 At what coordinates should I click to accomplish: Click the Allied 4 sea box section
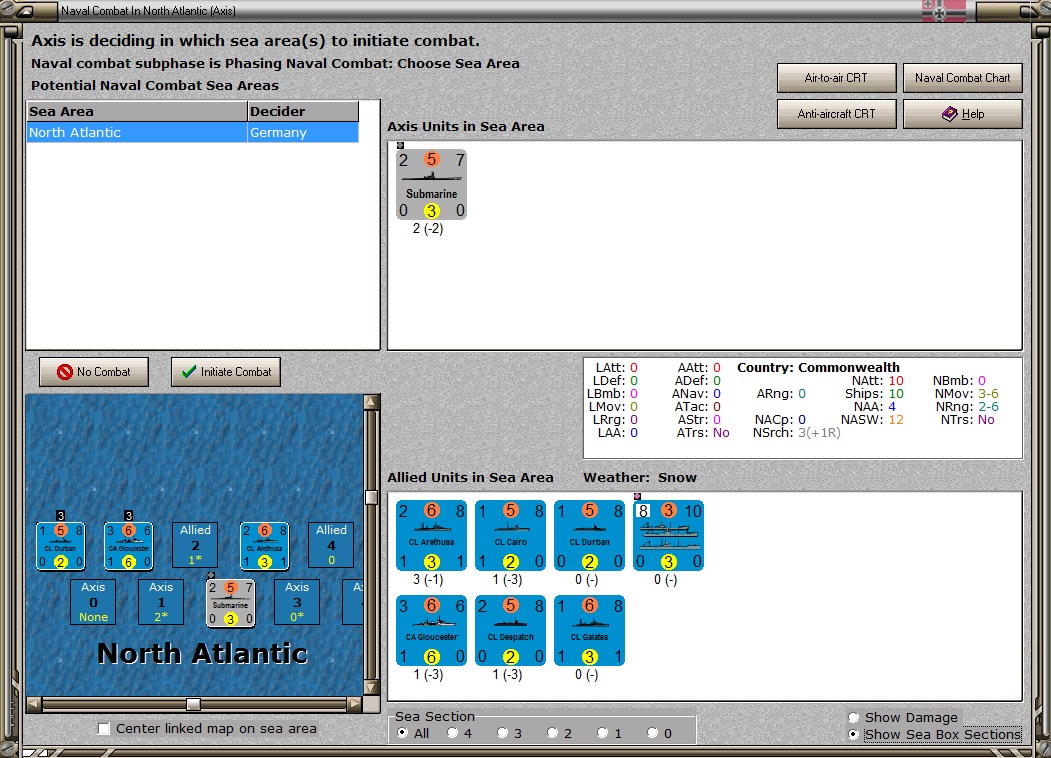coord(331,545)
